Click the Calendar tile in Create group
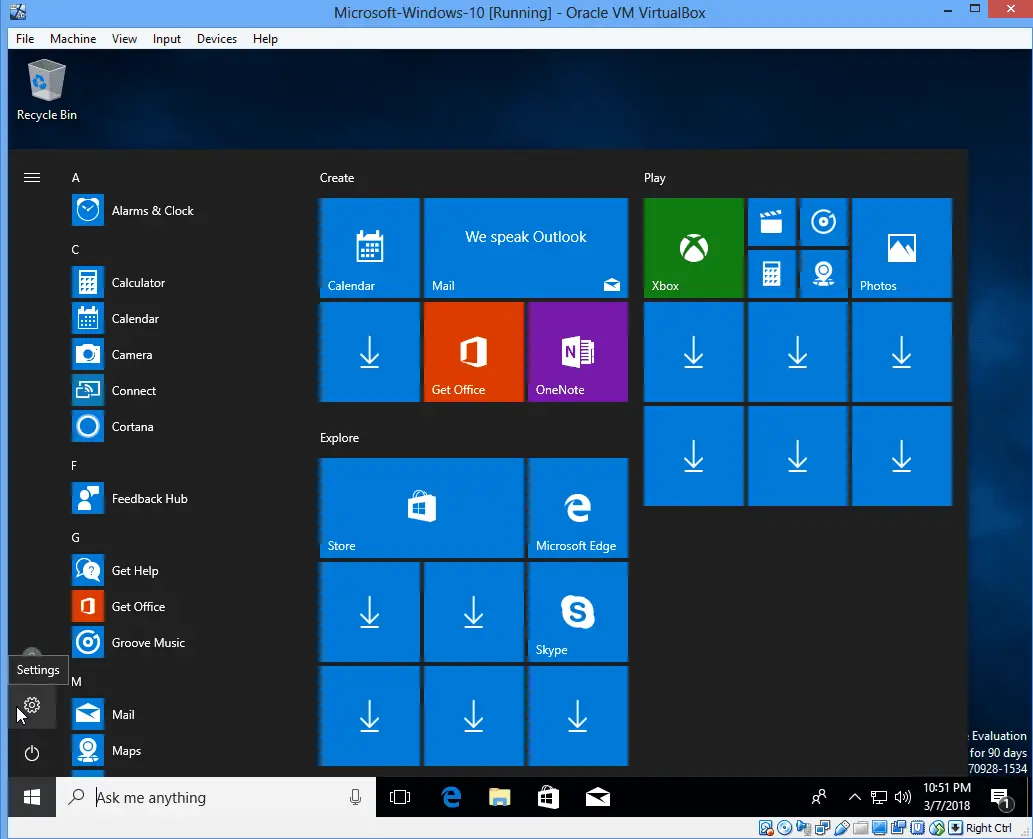The width and height of the screenshot is (1033, 839). 370,248
